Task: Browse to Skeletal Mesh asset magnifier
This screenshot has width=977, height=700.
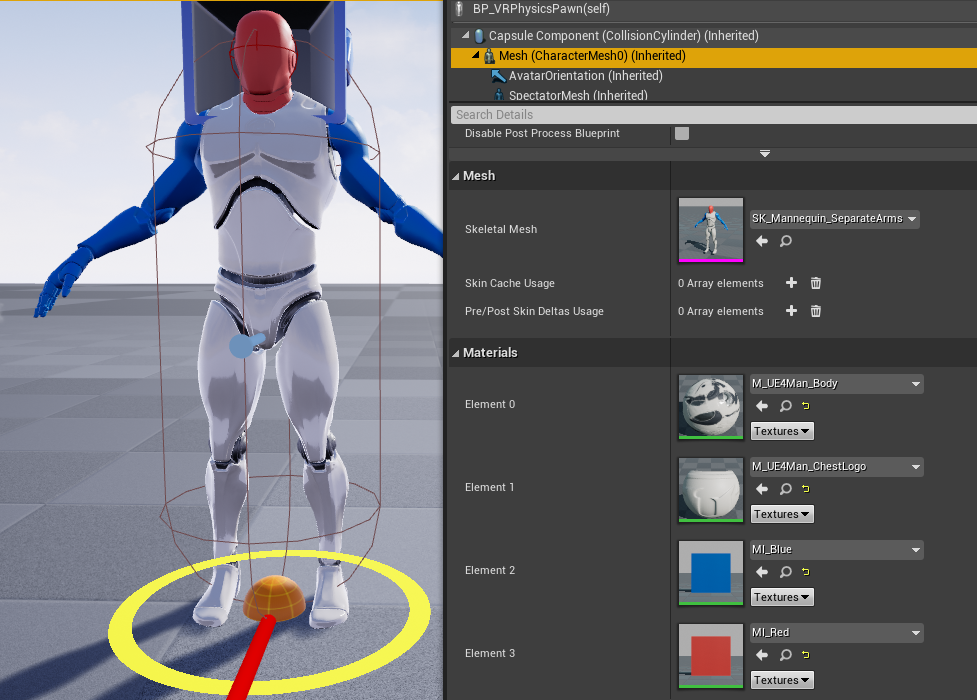Action: 786,241
